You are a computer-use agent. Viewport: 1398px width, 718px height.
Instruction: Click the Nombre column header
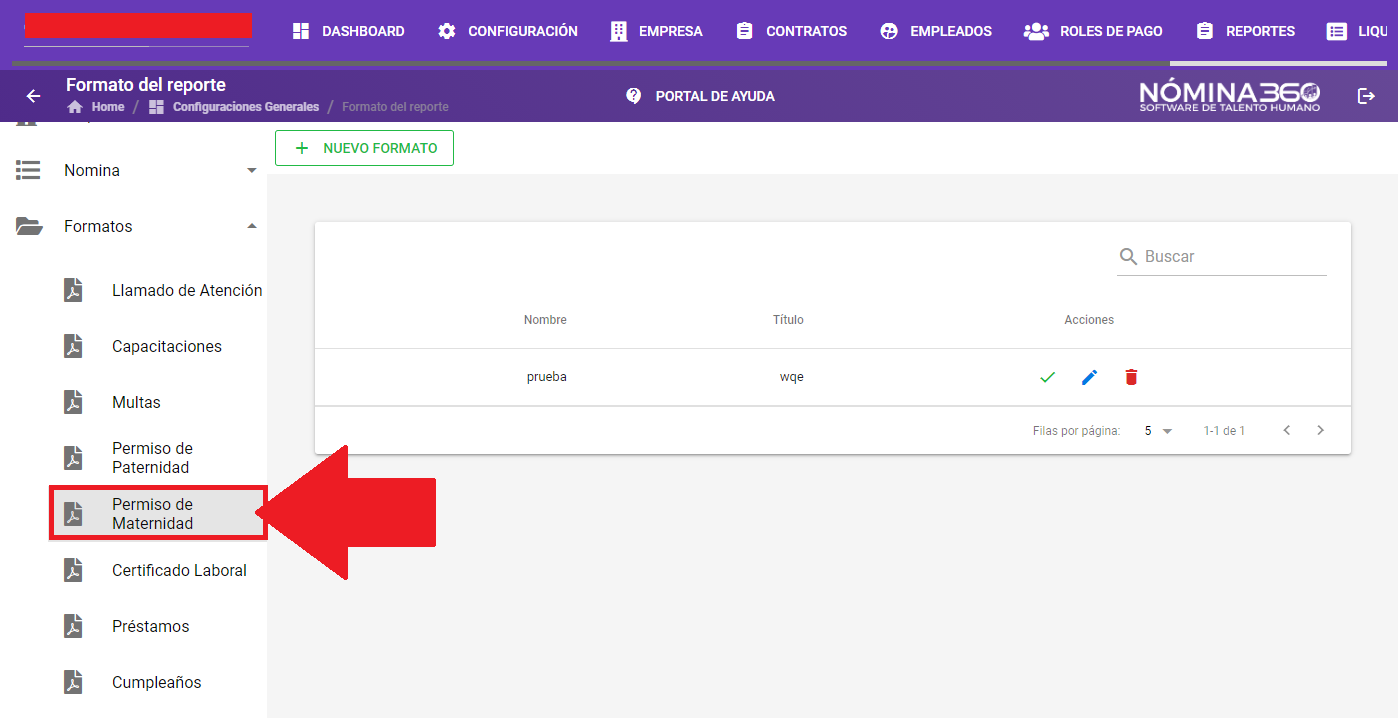click(545, 320)
